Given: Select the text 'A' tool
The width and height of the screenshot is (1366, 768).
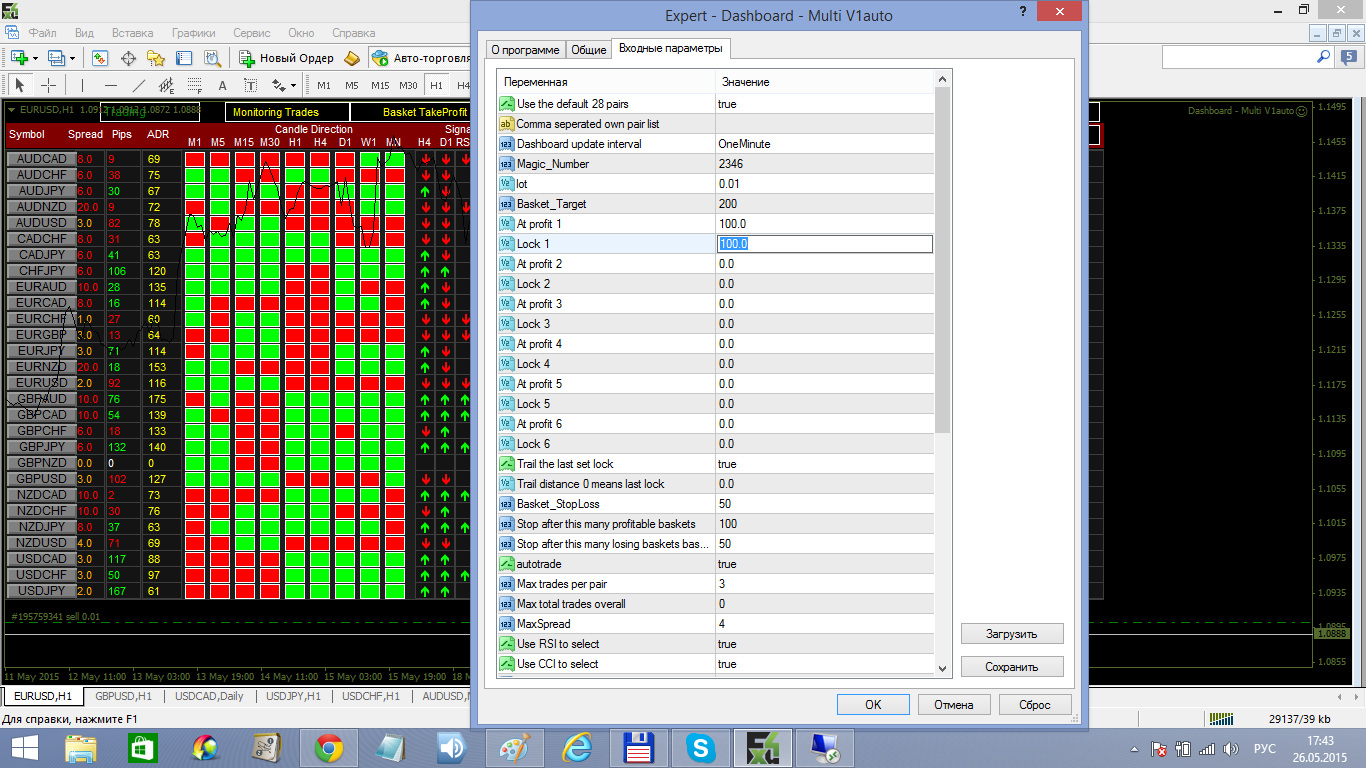Looking at the screenshot, I should [223, 85].
